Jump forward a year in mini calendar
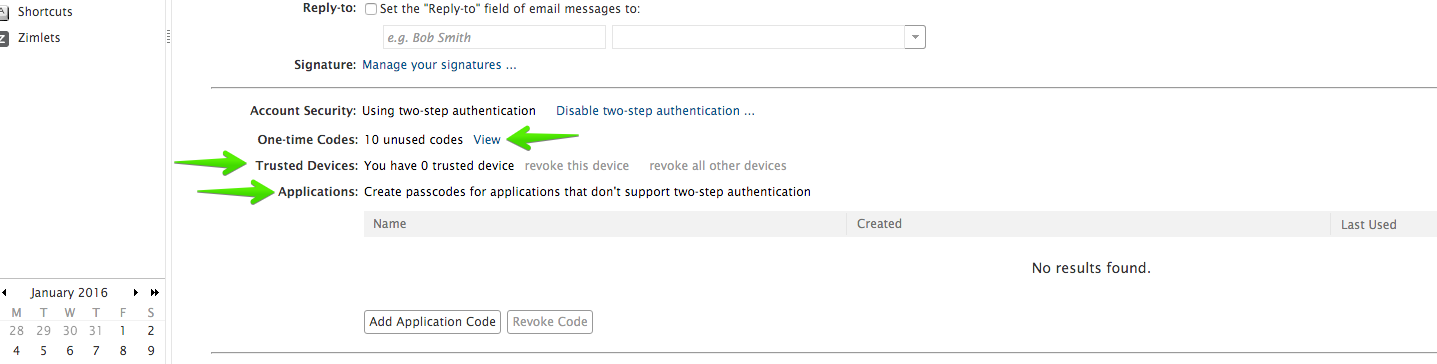 (154, 293)
